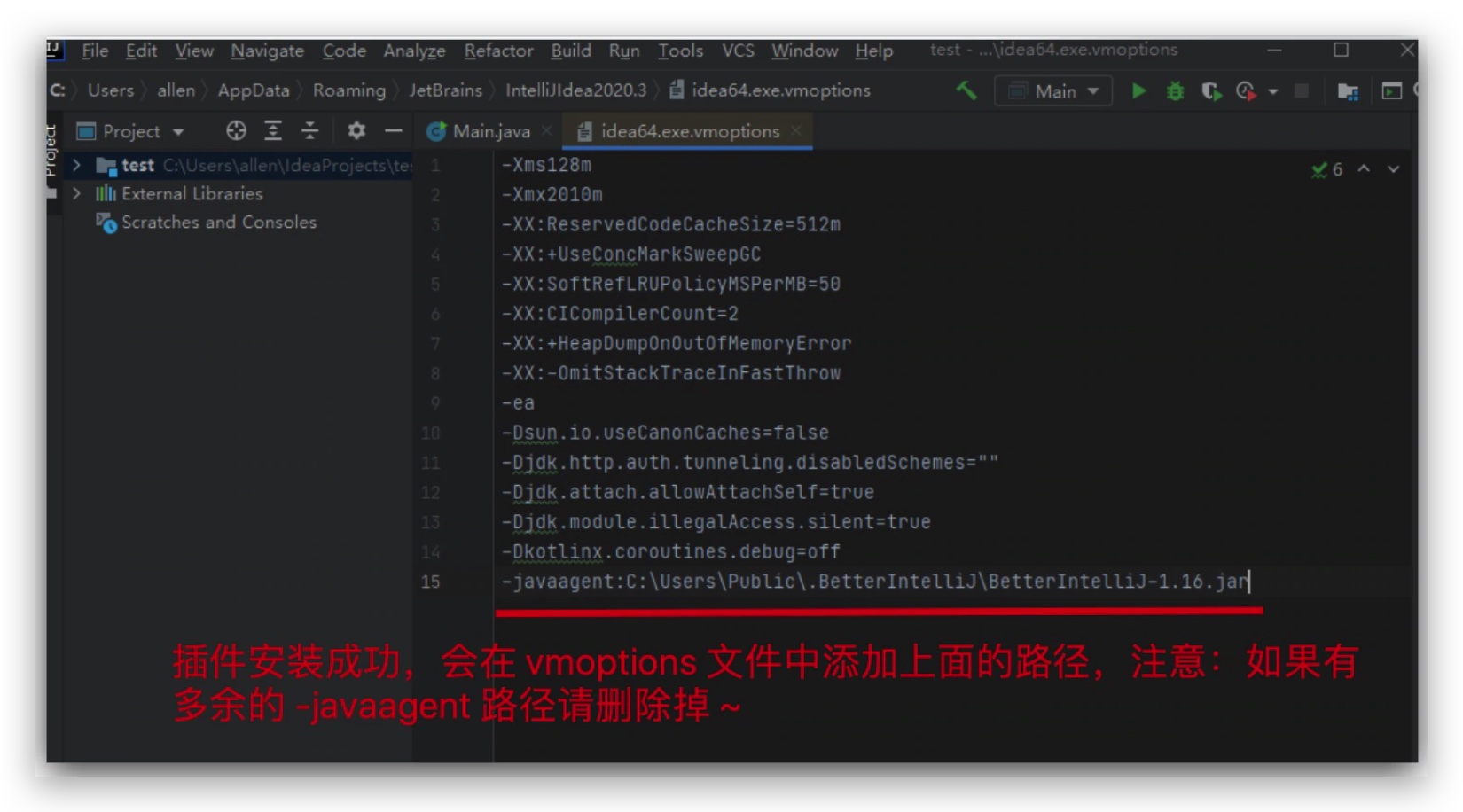The width and height of the screenshot is (1463, 812).
Task: Open the Window menu
Action: 804,51
